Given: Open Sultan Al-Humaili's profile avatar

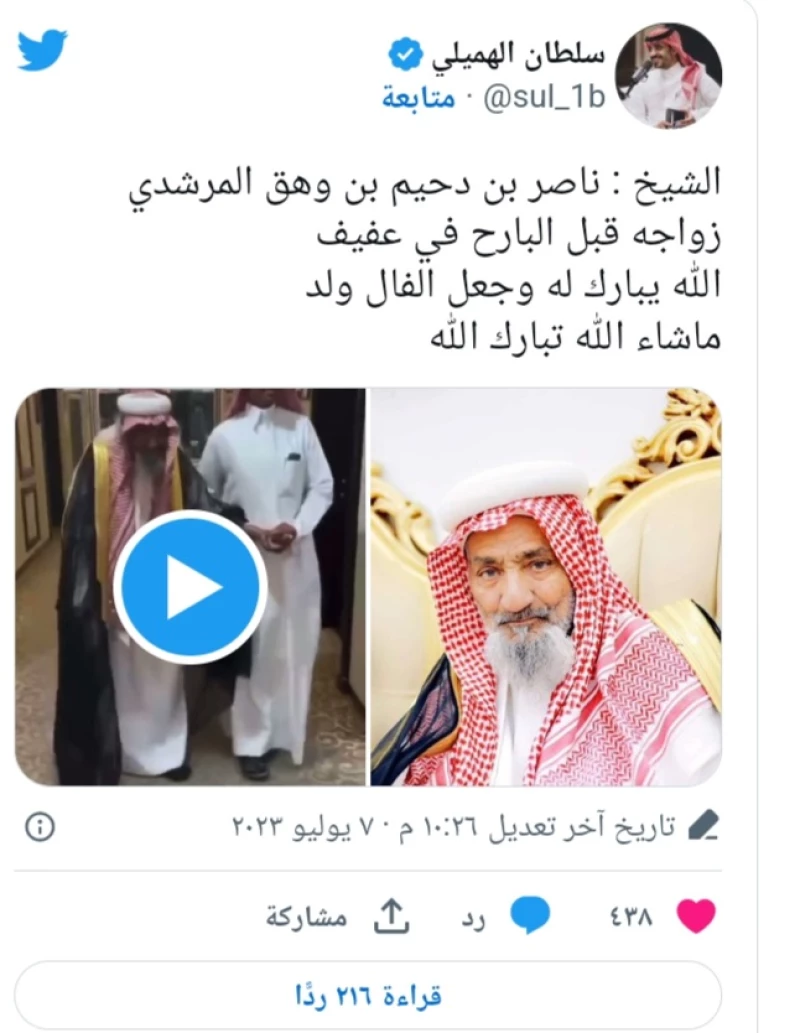Looking at the screenshot, I should point(668,75).
